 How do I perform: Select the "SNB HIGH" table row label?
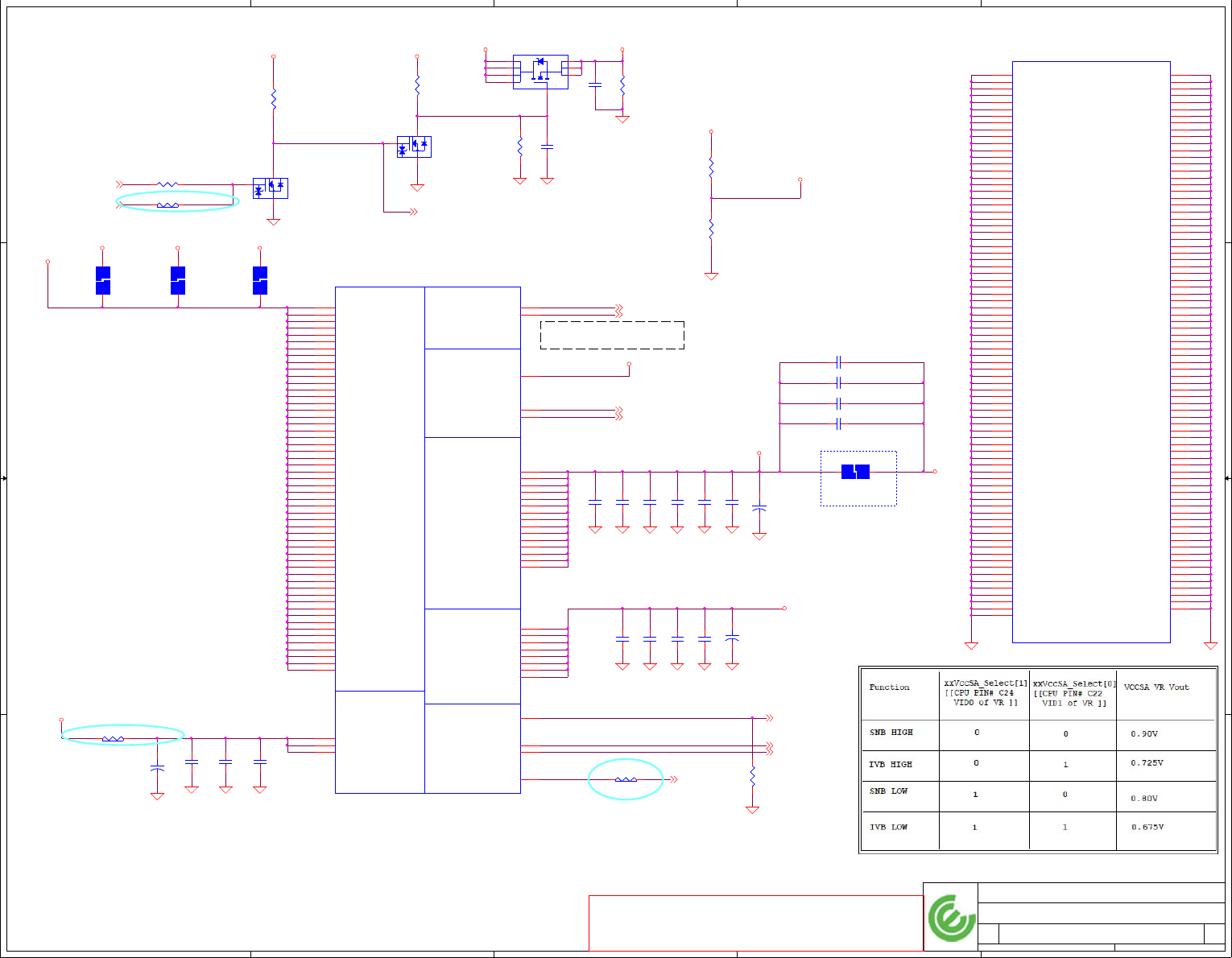tap(891, 733)
